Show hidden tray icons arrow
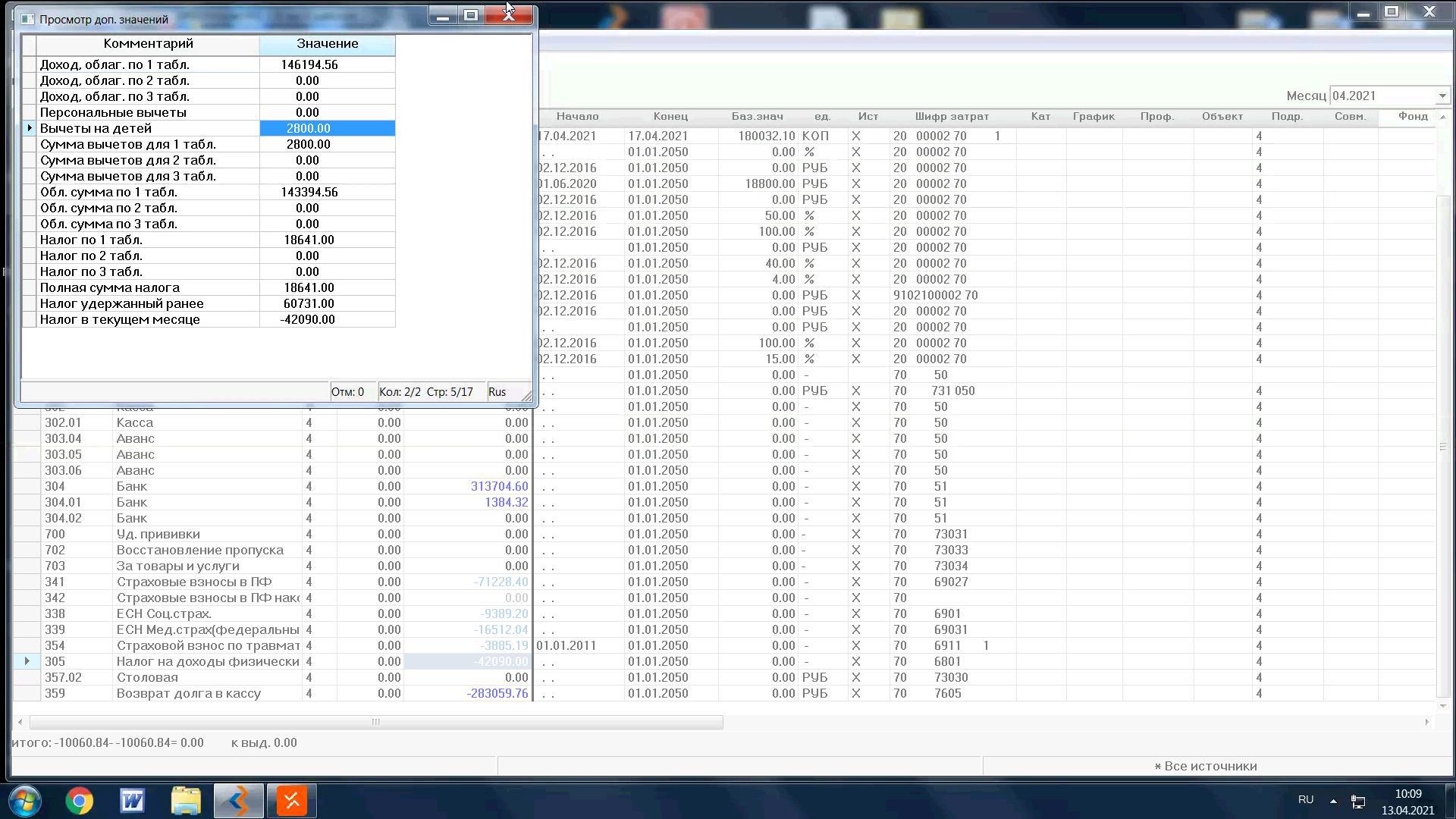1456x819 pixels. point(1333,801)
